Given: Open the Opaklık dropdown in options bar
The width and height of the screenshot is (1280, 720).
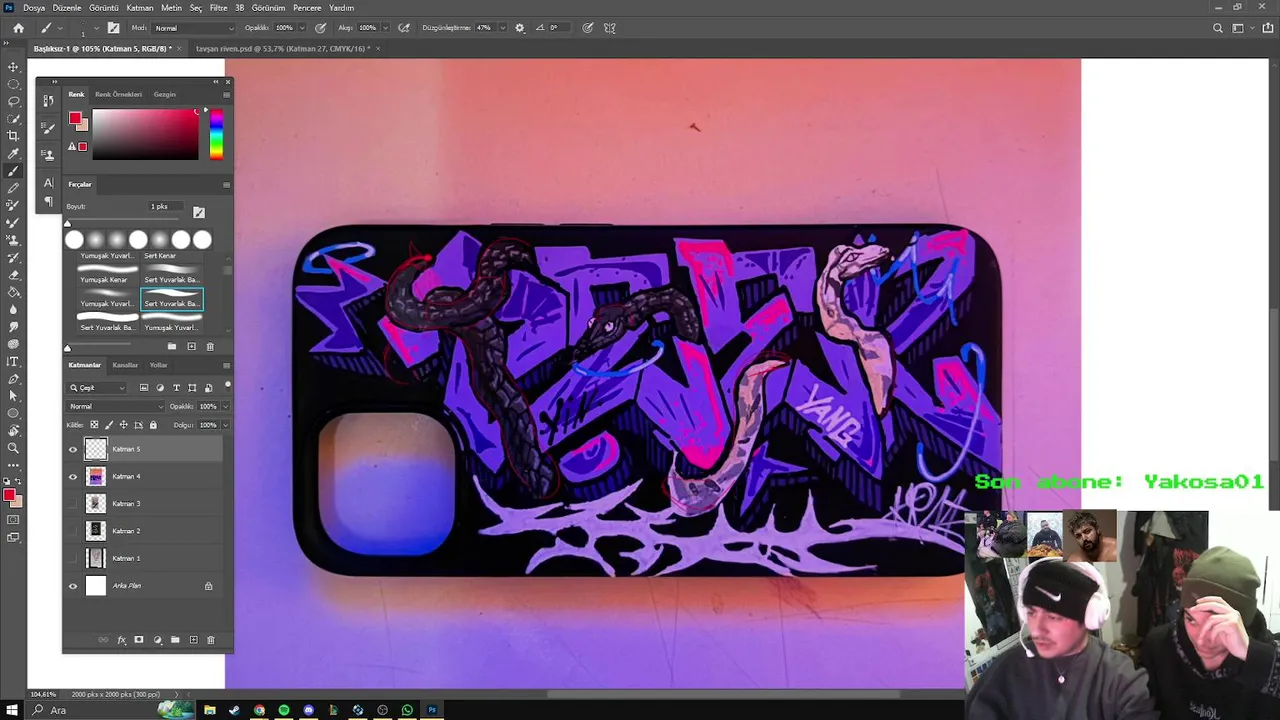Looking at the screenshot, I should pos(302,28).
